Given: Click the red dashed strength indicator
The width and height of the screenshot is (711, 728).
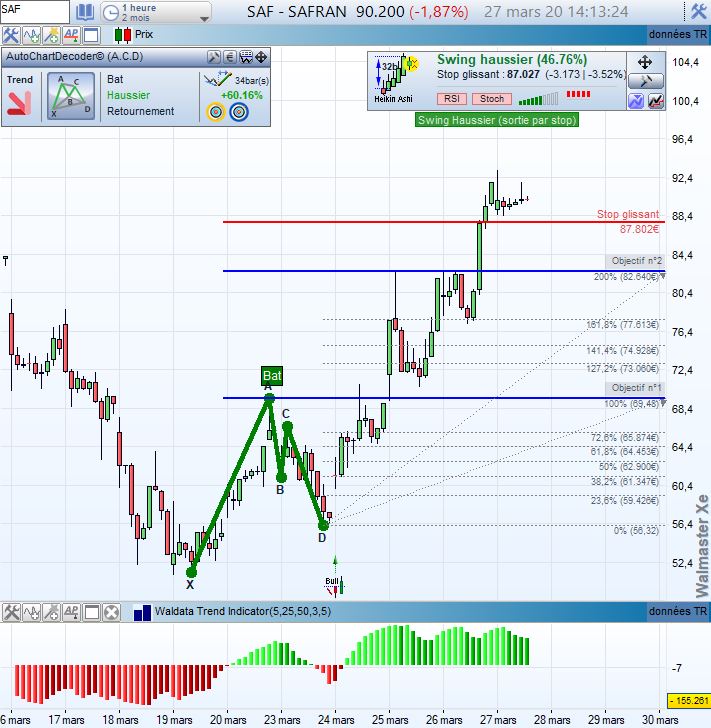Looking at the screenshot, I should [578, 95].
